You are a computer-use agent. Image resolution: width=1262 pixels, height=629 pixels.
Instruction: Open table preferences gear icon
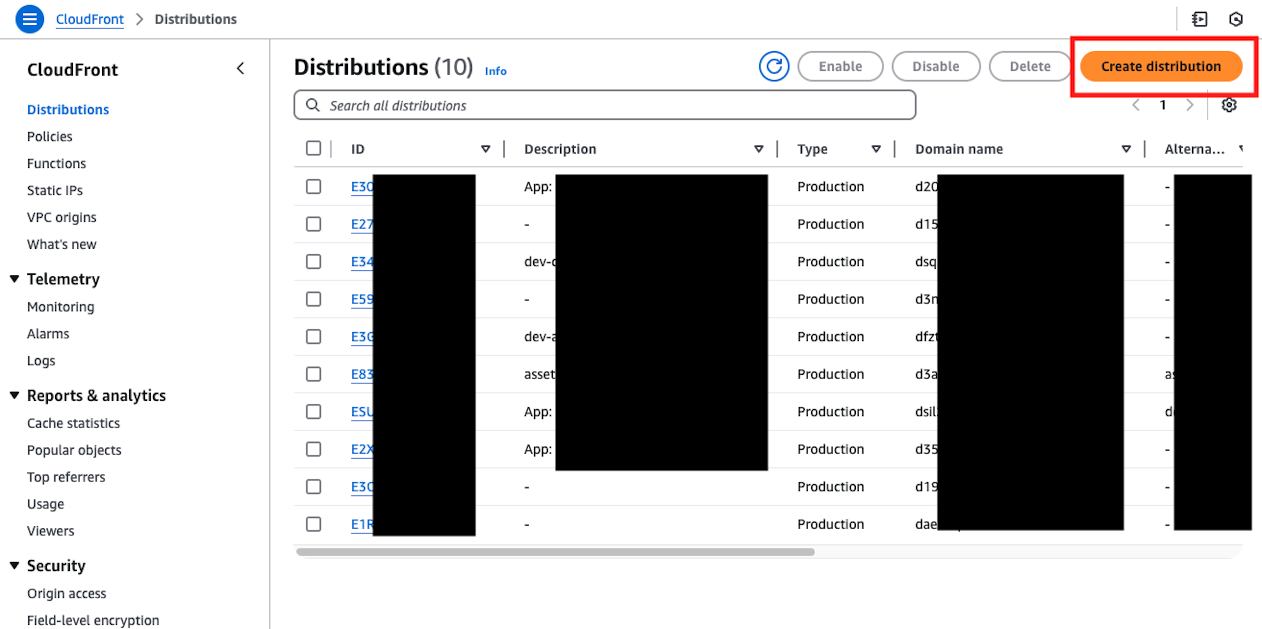coord(1230,105)
